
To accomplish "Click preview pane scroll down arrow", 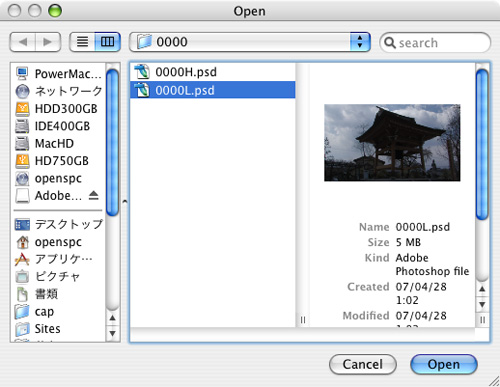I will click(x=482, y=304).
